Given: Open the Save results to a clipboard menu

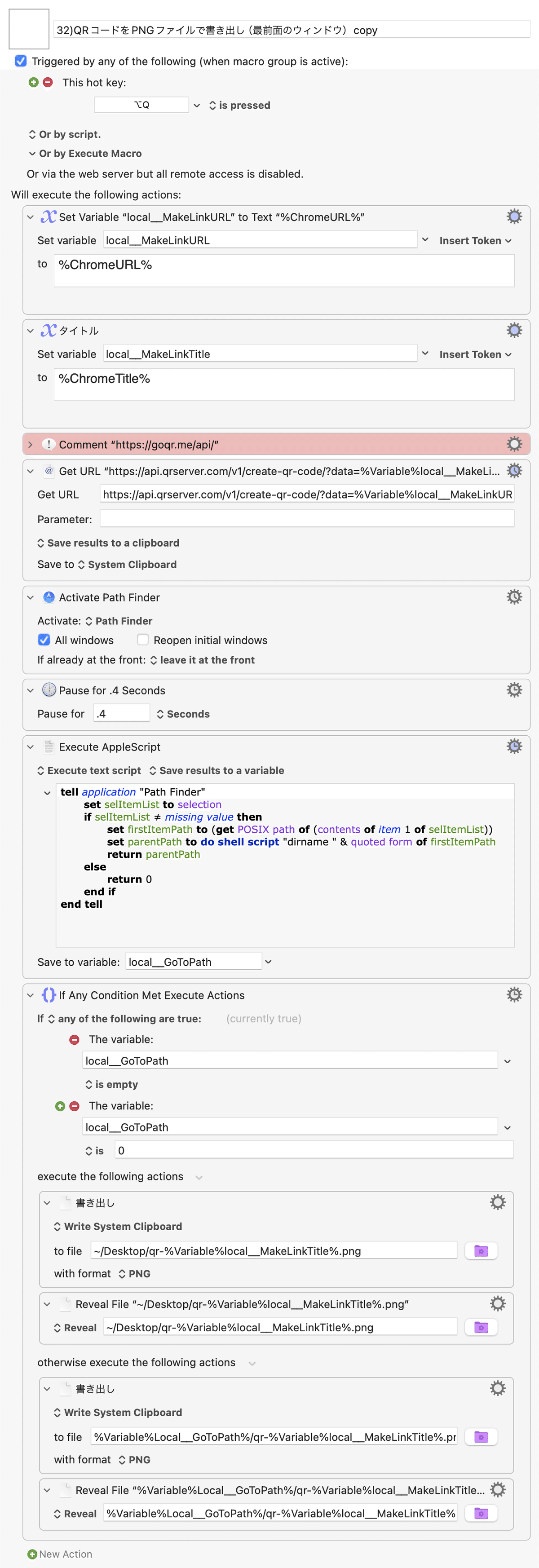Looking at the screenshot, I should point(108,543).
